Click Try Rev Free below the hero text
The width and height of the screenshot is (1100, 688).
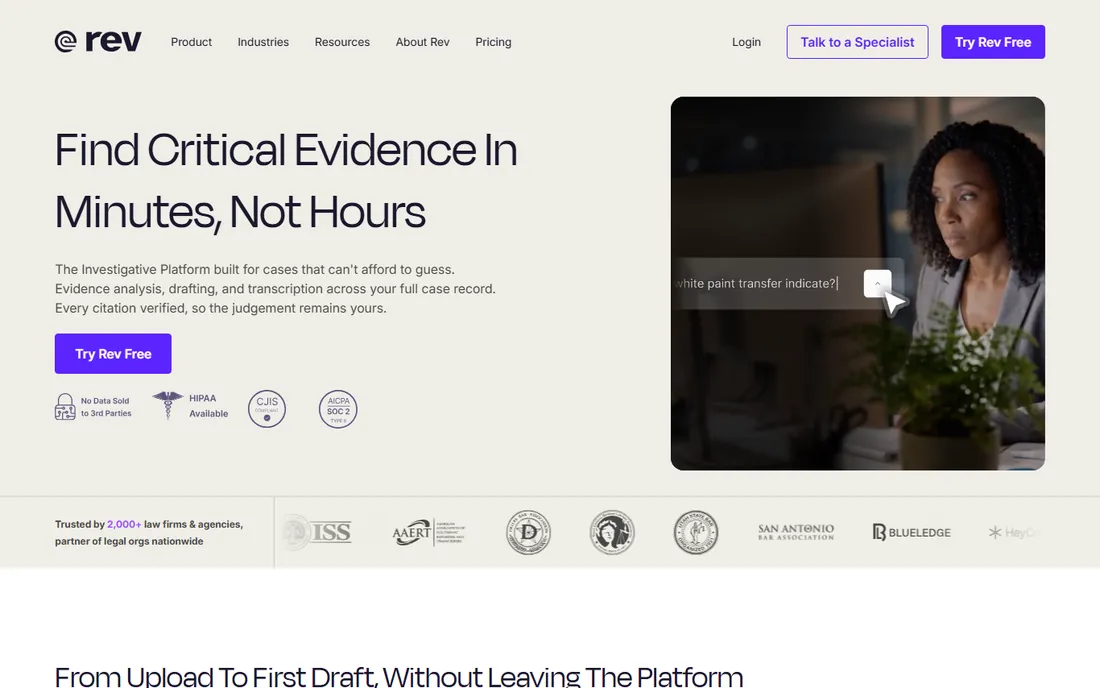[x=113, y=353]
